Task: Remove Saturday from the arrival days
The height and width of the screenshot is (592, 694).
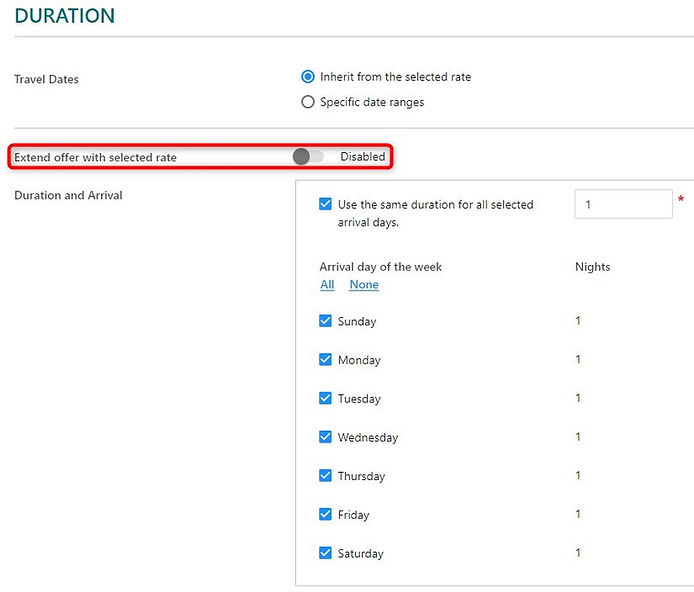Action: (325, 553)
